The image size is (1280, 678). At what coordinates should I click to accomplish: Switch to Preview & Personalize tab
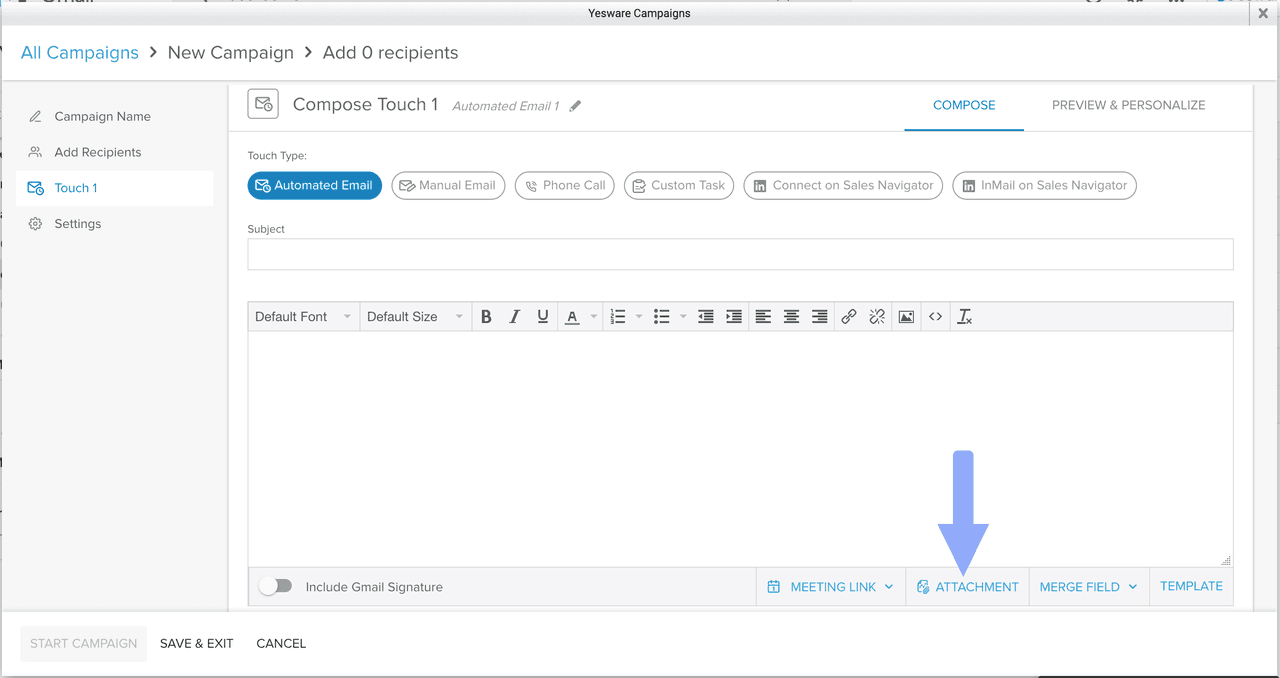1128,105
